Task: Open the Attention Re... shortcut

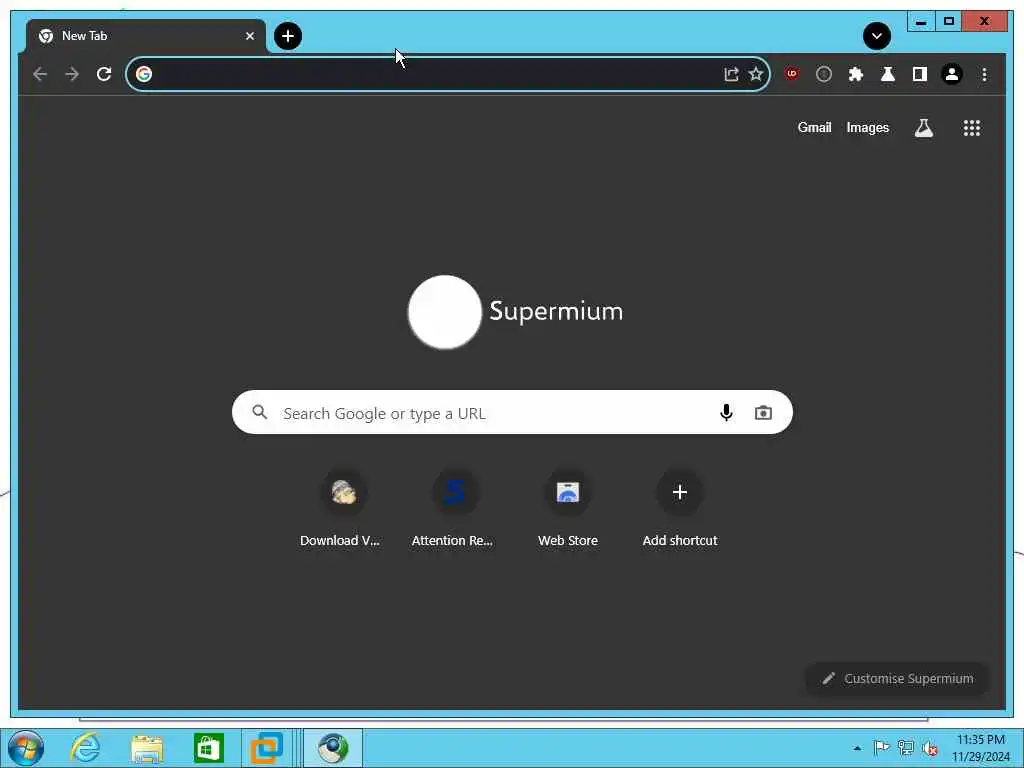Action: [x=453, y=509]
